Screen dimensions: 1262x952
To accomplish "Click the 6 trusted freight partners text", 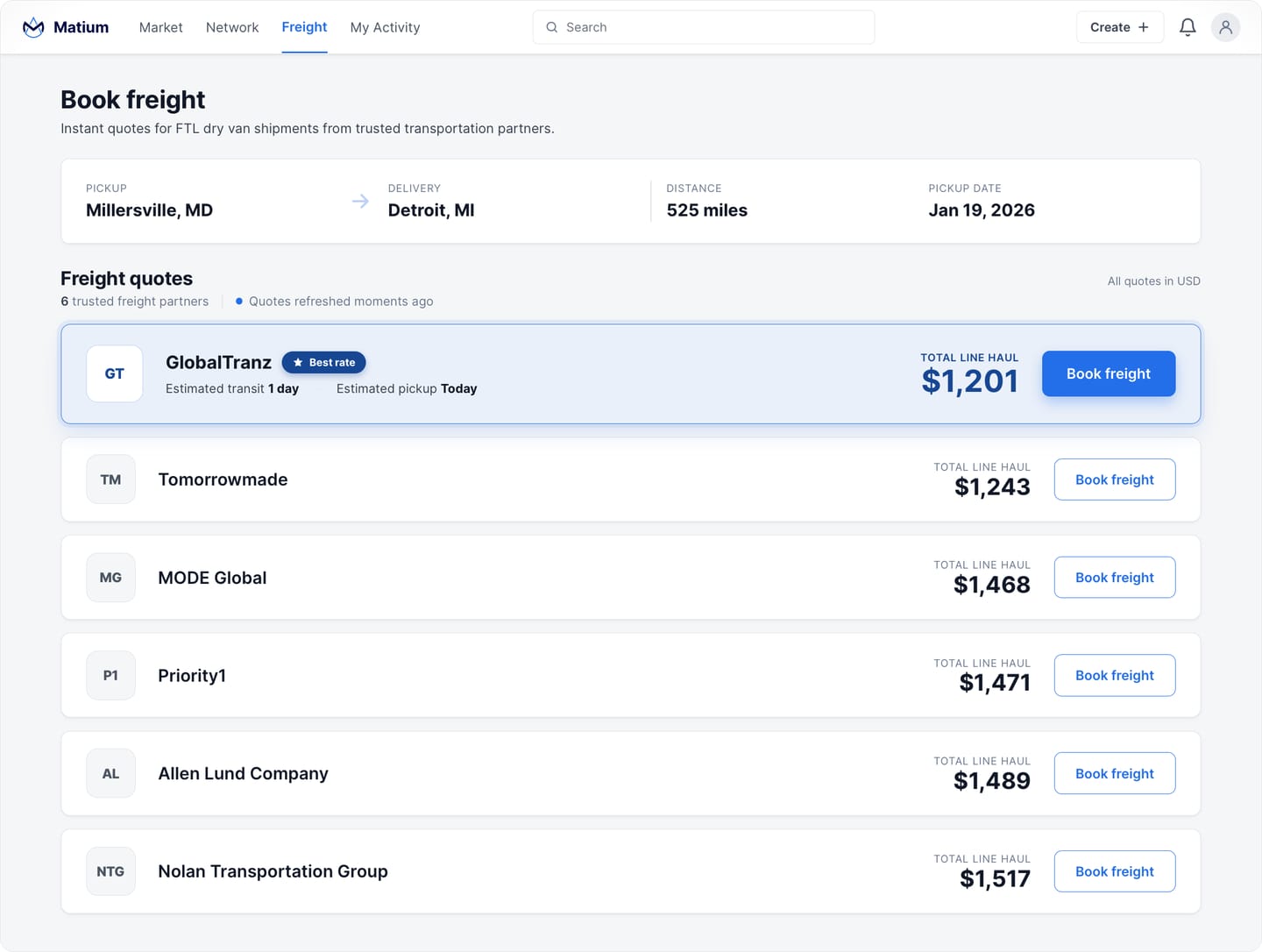I will click(x=134, y=302).
